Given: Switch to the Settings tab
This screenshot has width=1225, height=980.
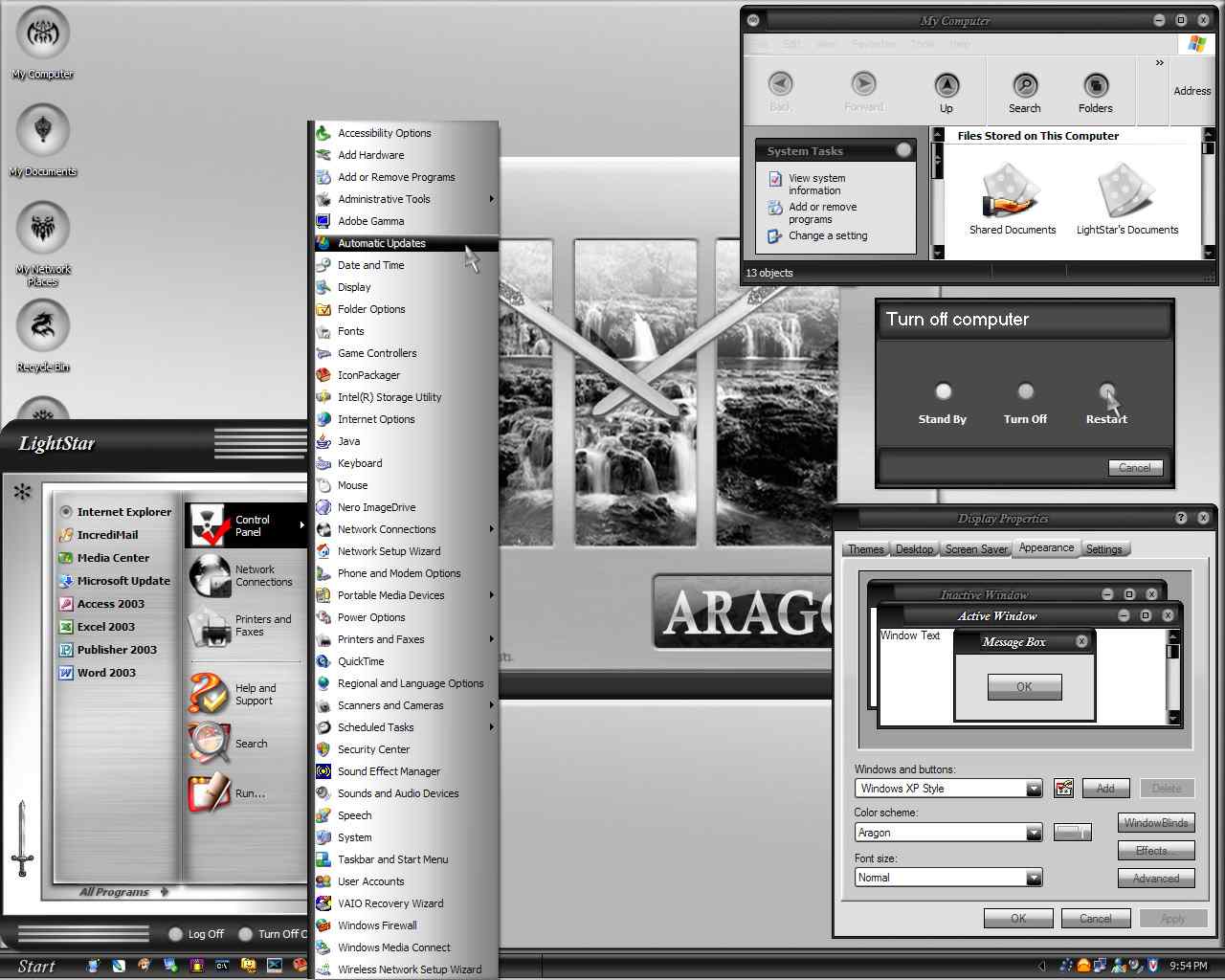Looking at the screenshot, I should click(1103, 549).
